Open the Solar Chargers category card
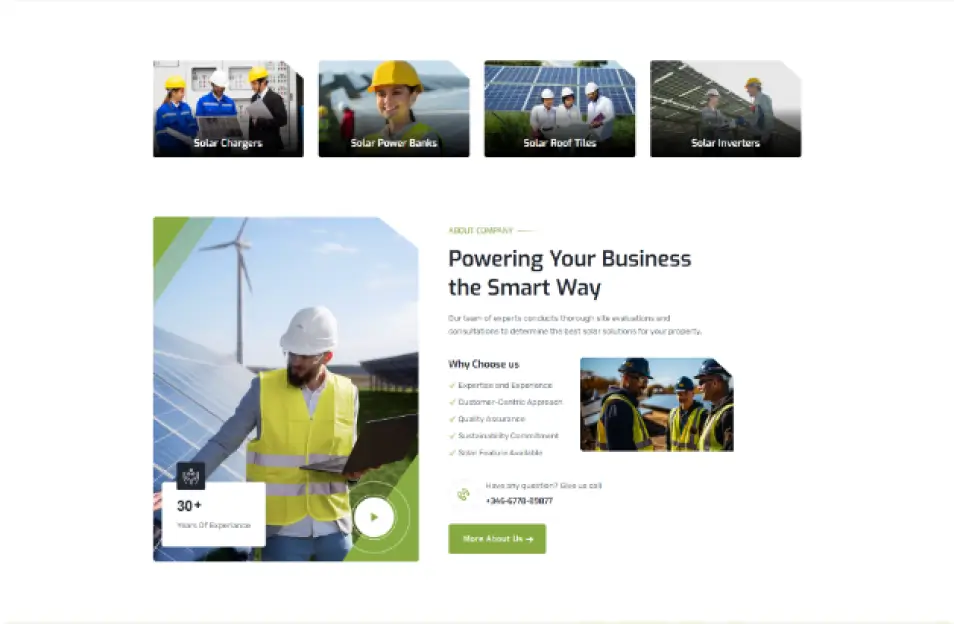Image resolution: width=954 pixels, height=624 pixels. tap(228, 109)
